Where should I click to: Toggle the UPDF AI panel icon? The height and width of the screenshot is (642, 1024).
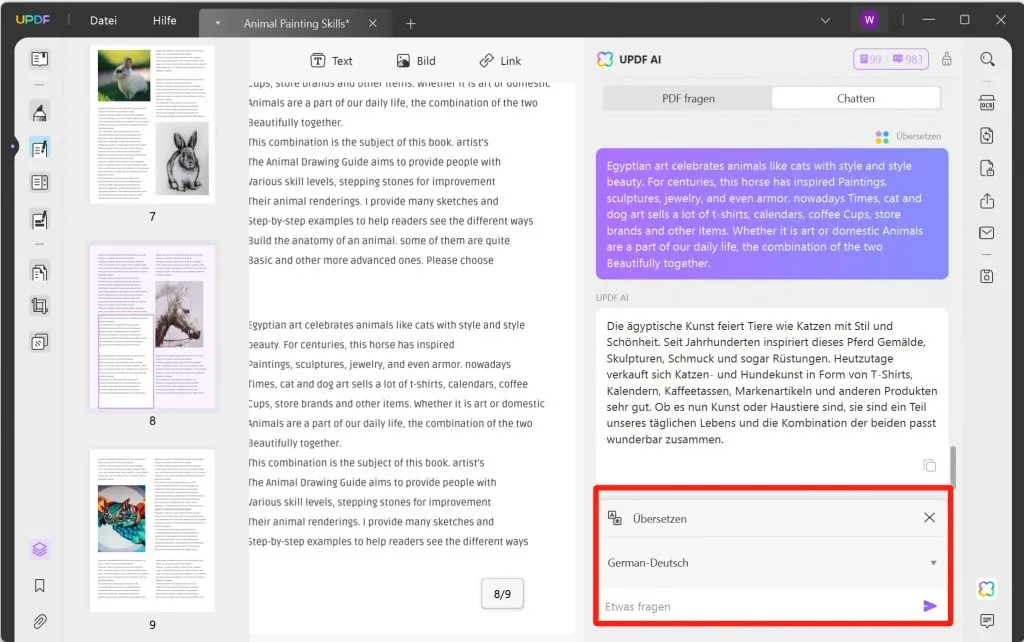point(987,588)
